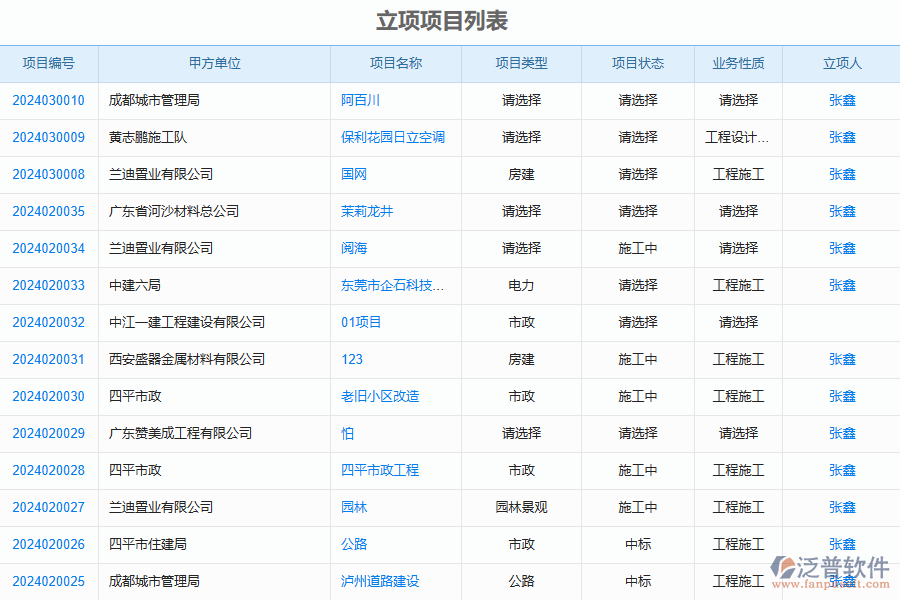Click 张鑫 in the 2024020027 row
The height and width of the screenshot is (600, 900).
tap(842, 508)
